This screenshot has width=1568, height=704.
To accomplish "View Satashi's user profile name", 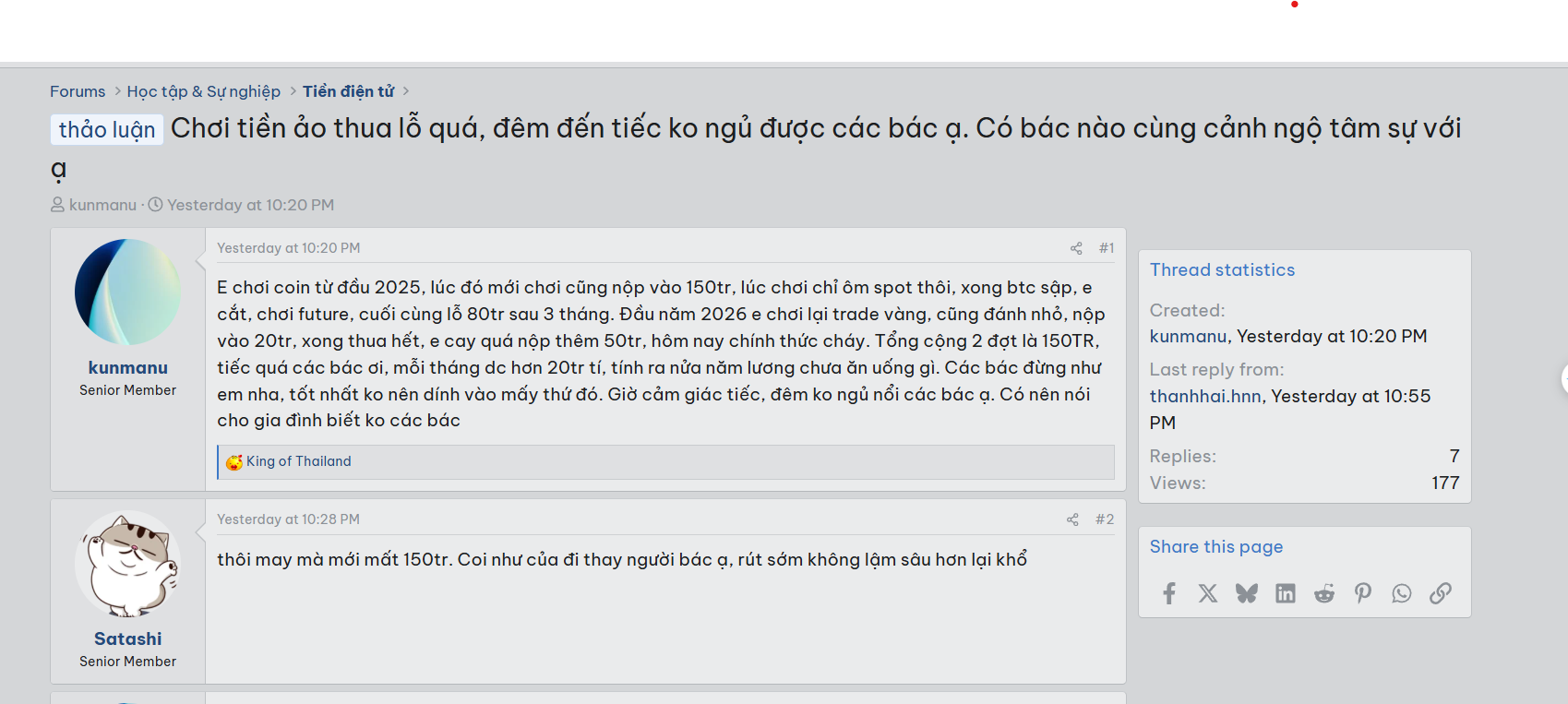I will tap(127, 638).
